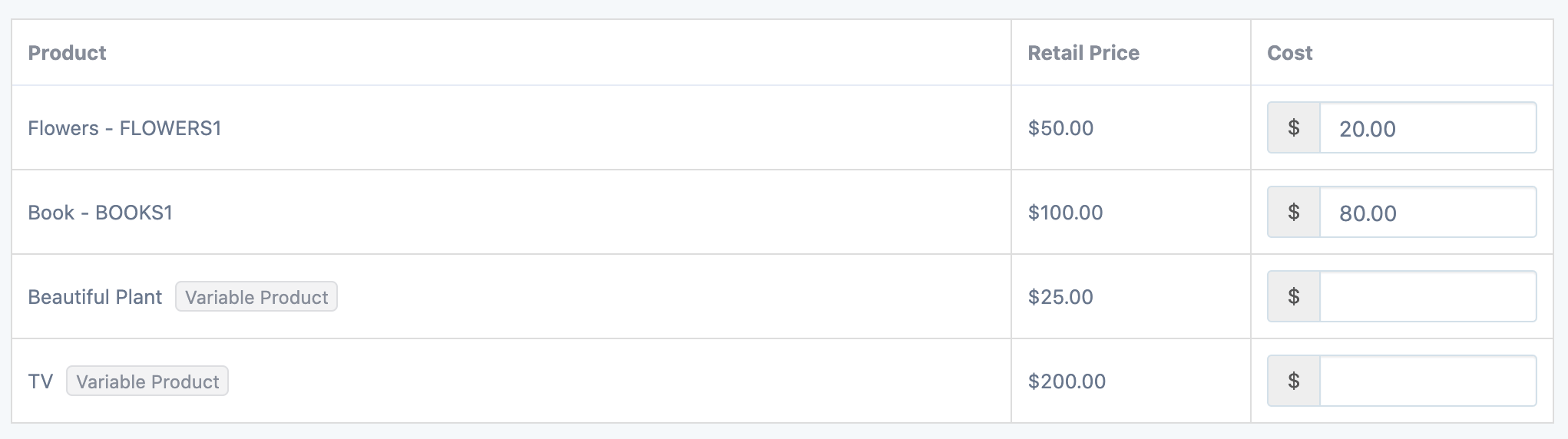Click the Beautiful Plant product name
This screenshot has width=1568, height=439.
coord(94,297)
